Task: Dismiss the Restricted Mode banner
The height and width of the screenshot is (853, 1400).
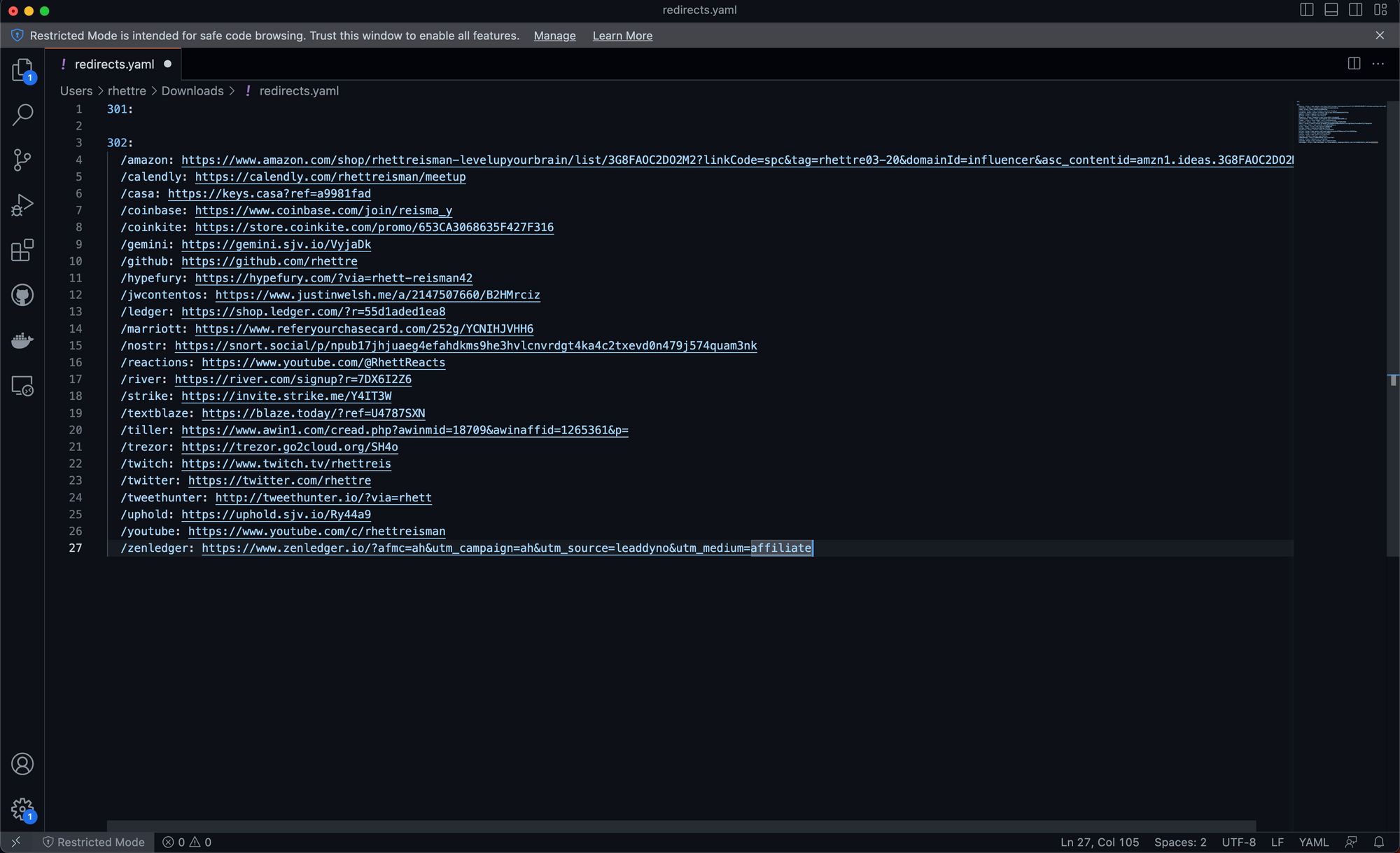Action: (1380, 36)
